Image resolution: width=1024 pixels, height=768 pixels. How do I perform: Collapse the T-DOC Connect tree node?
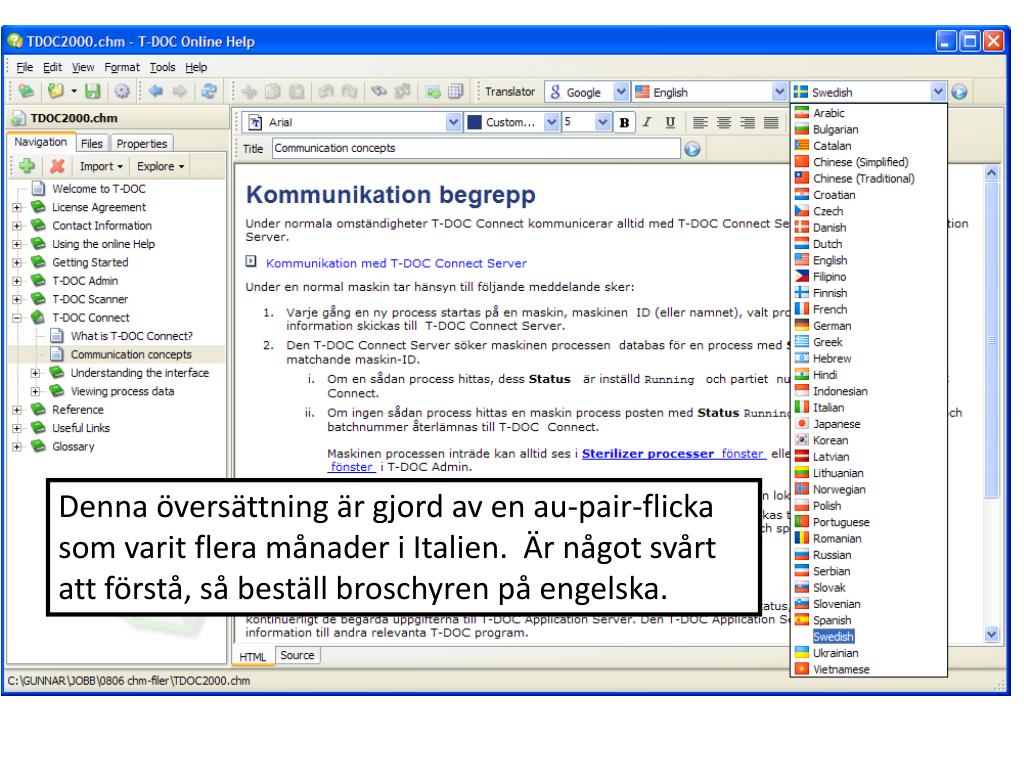point(18,318)
